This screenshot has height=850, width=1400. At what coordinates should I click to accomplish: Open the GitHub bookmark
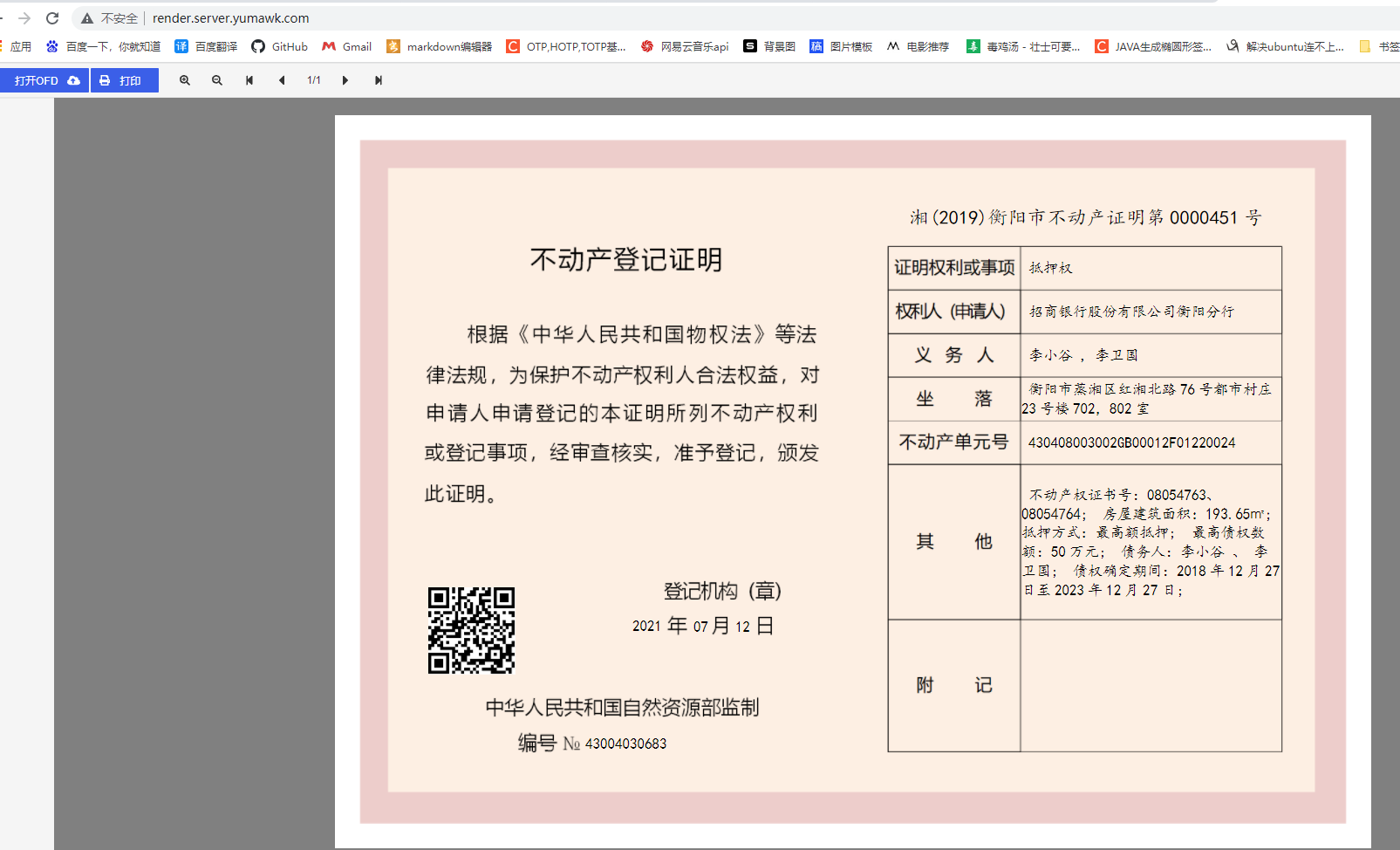[280, 46]
